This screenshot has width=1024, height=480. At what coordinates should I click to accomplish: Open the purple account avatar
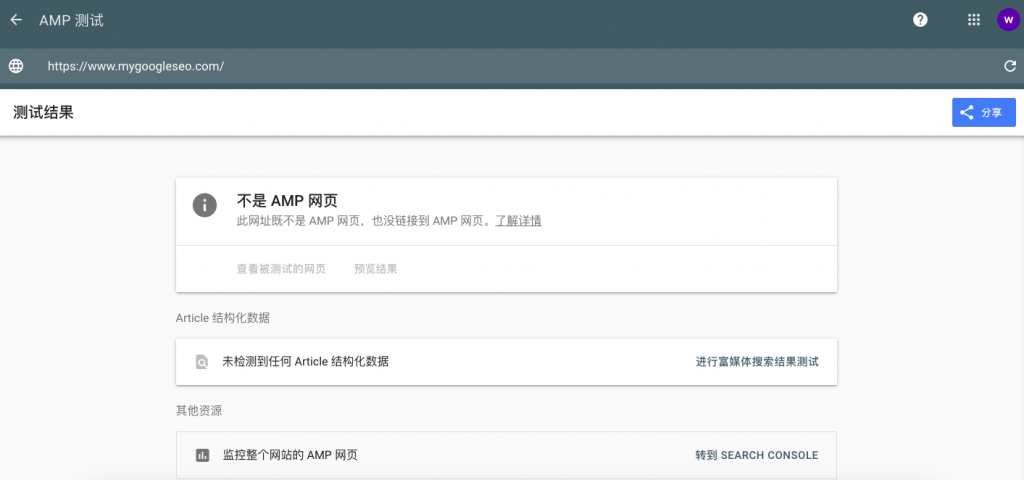[1008, 20]
